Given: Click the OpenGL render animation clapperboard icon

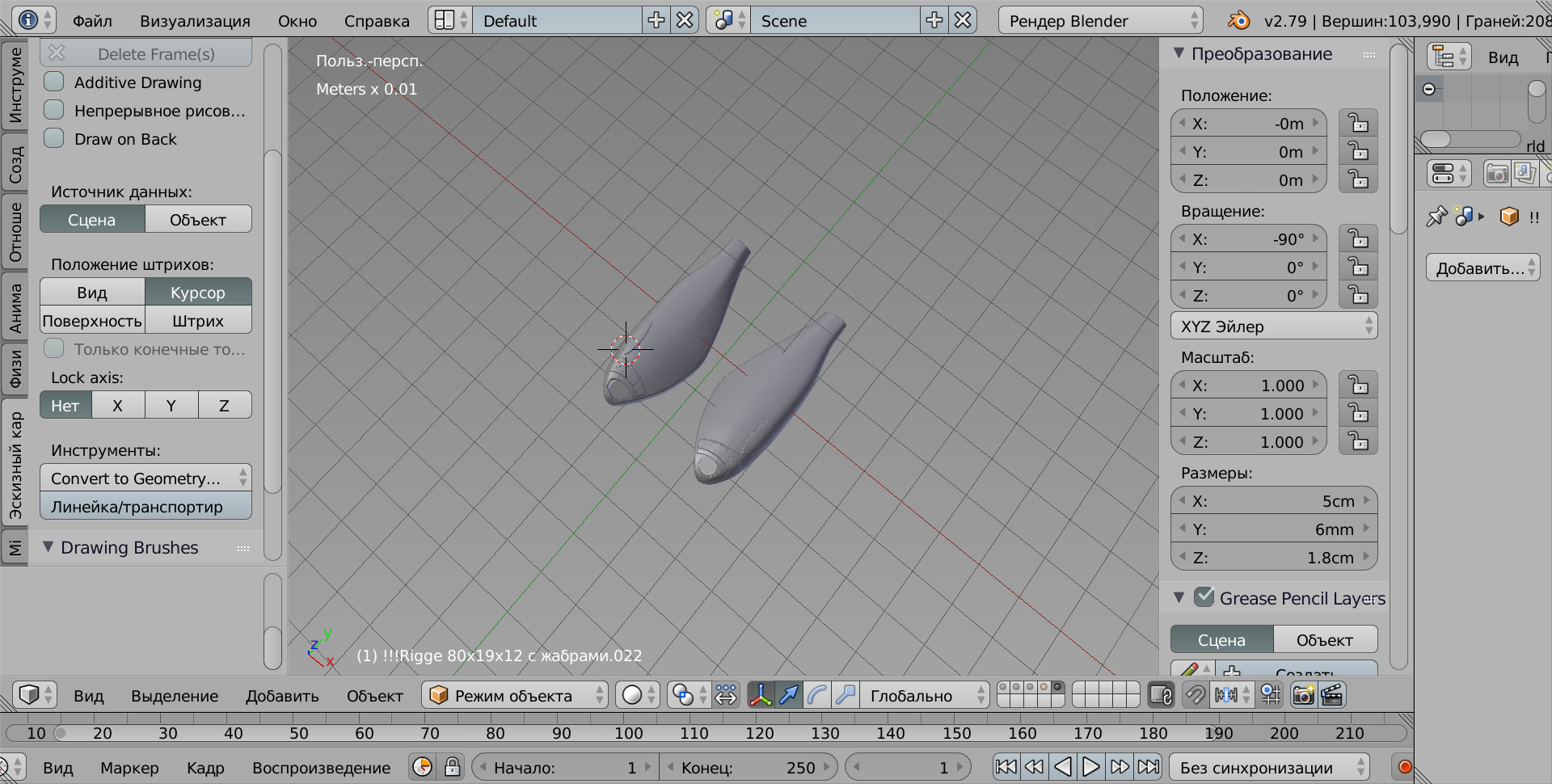Looking at the screenshot, I should 1331,695.
